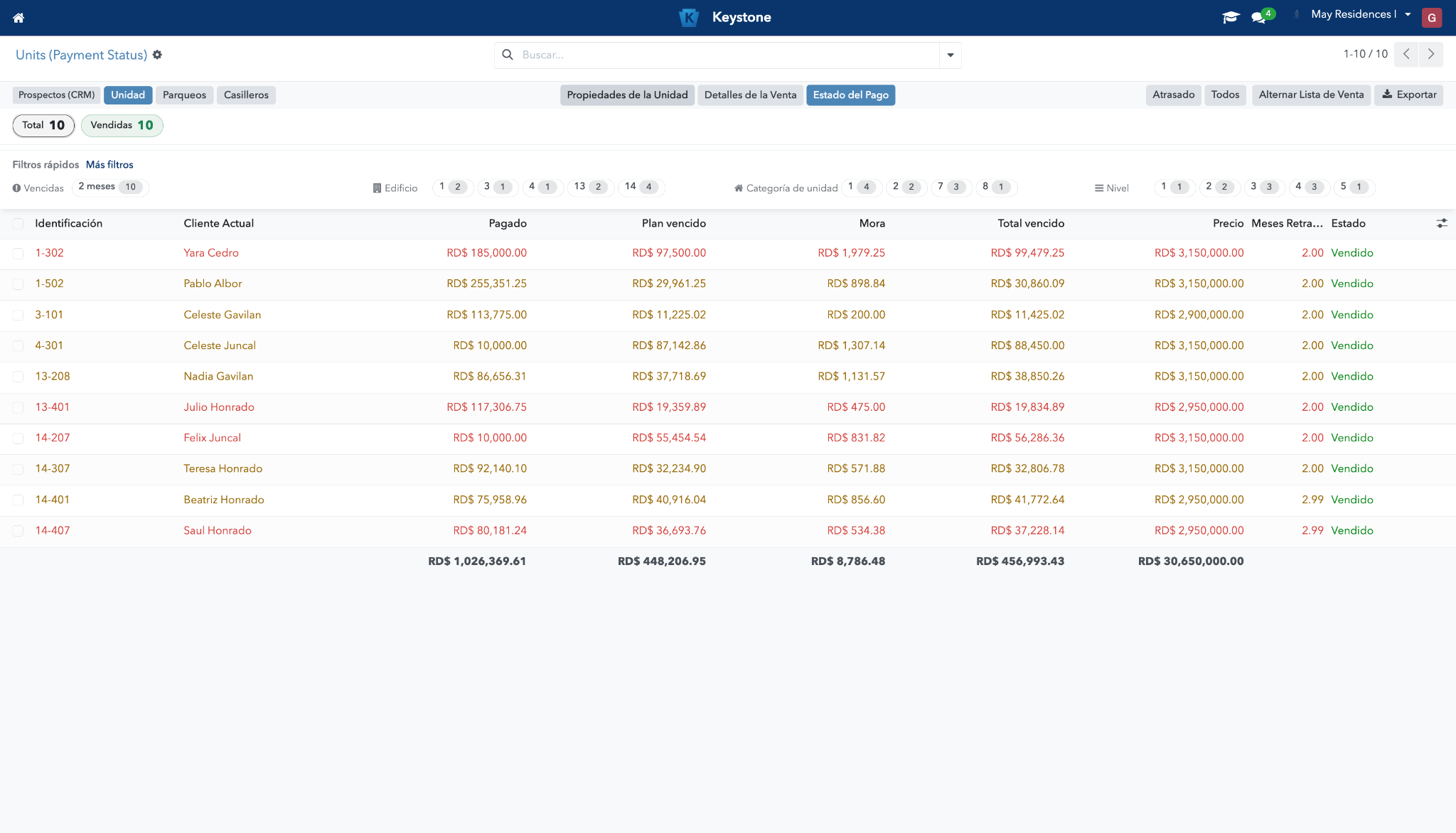This screenshot has height=833, width=1456.
Task: Select the Parqueos tab
Action: (184, 95)
